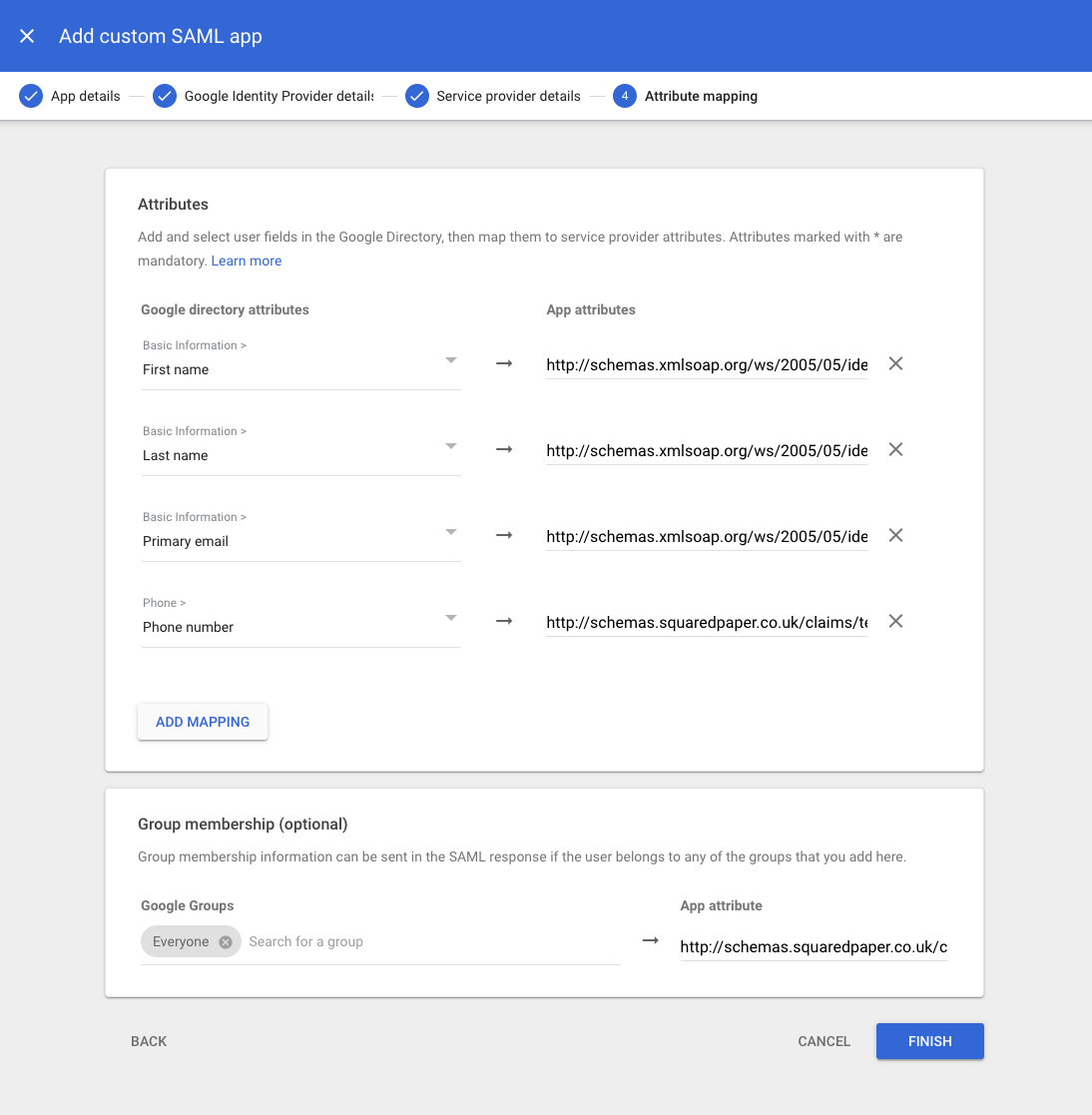Viewport: 1092px width, 1115px height.
Task: Focus the Search for a group field
Action: click(433, 941)
